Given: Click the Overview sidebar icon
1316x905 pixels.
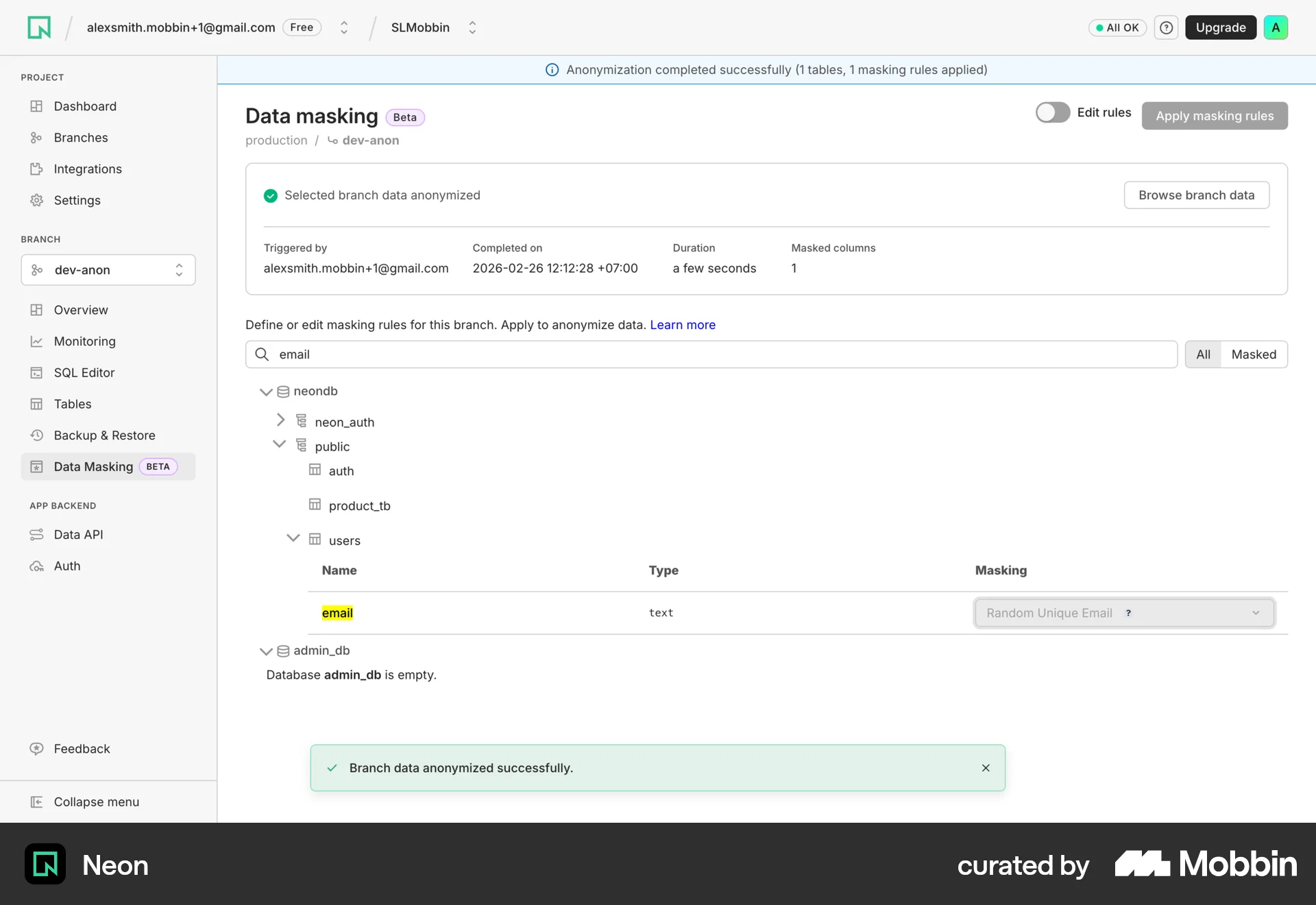Looking at the screenshot, I should coord(36,310).
